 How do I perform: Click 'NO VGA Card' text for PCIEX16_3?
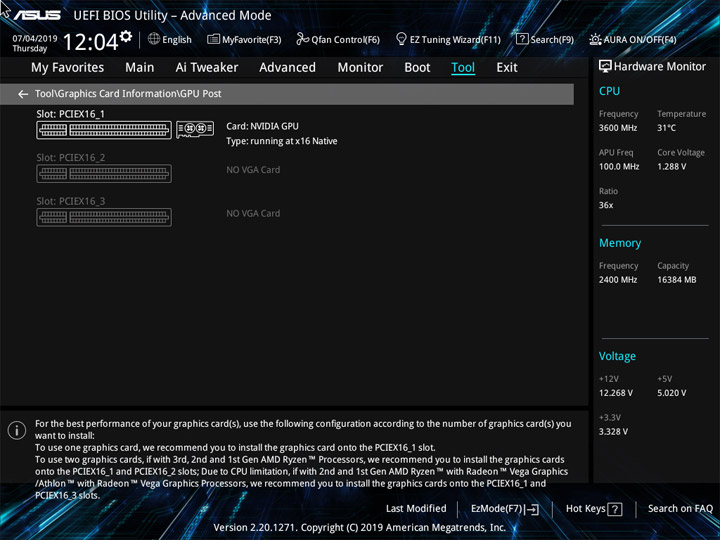(x=253, y=214)
